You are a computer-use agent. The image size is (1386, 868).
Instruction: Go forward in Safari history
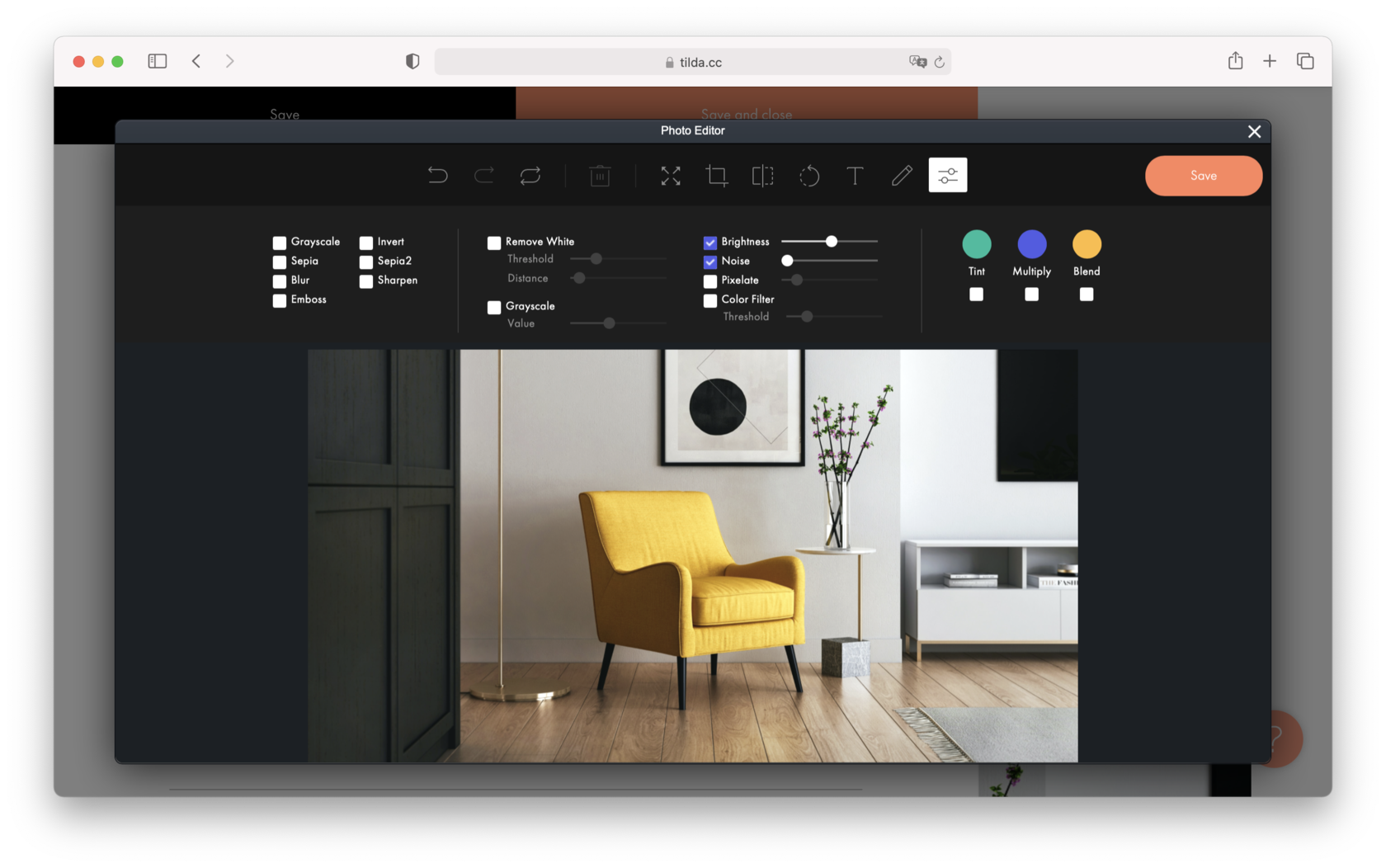click(x=229, y=61)
